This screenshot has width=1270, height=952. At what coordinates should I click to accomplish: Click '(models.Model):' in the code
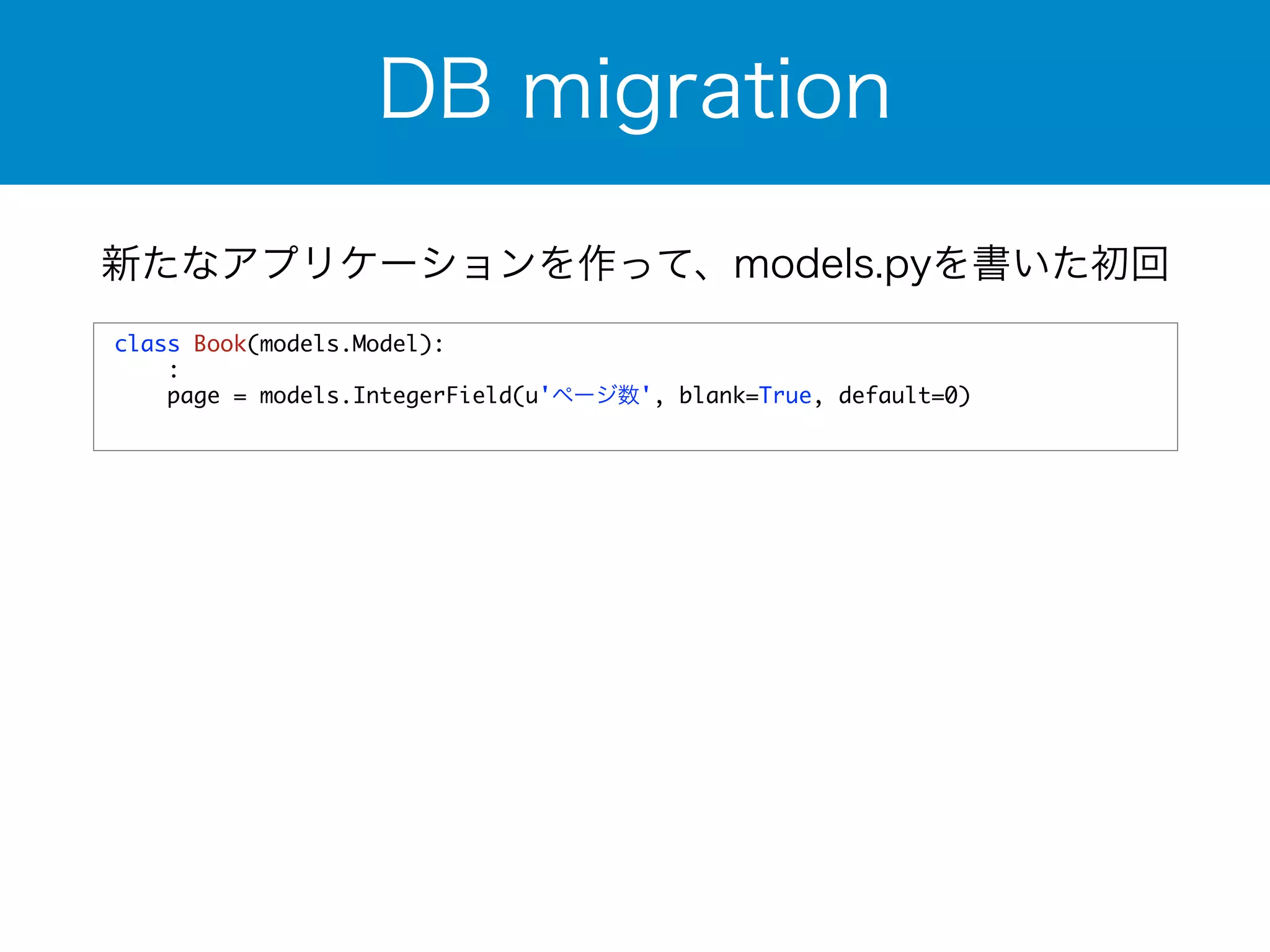tap(345, 344)
